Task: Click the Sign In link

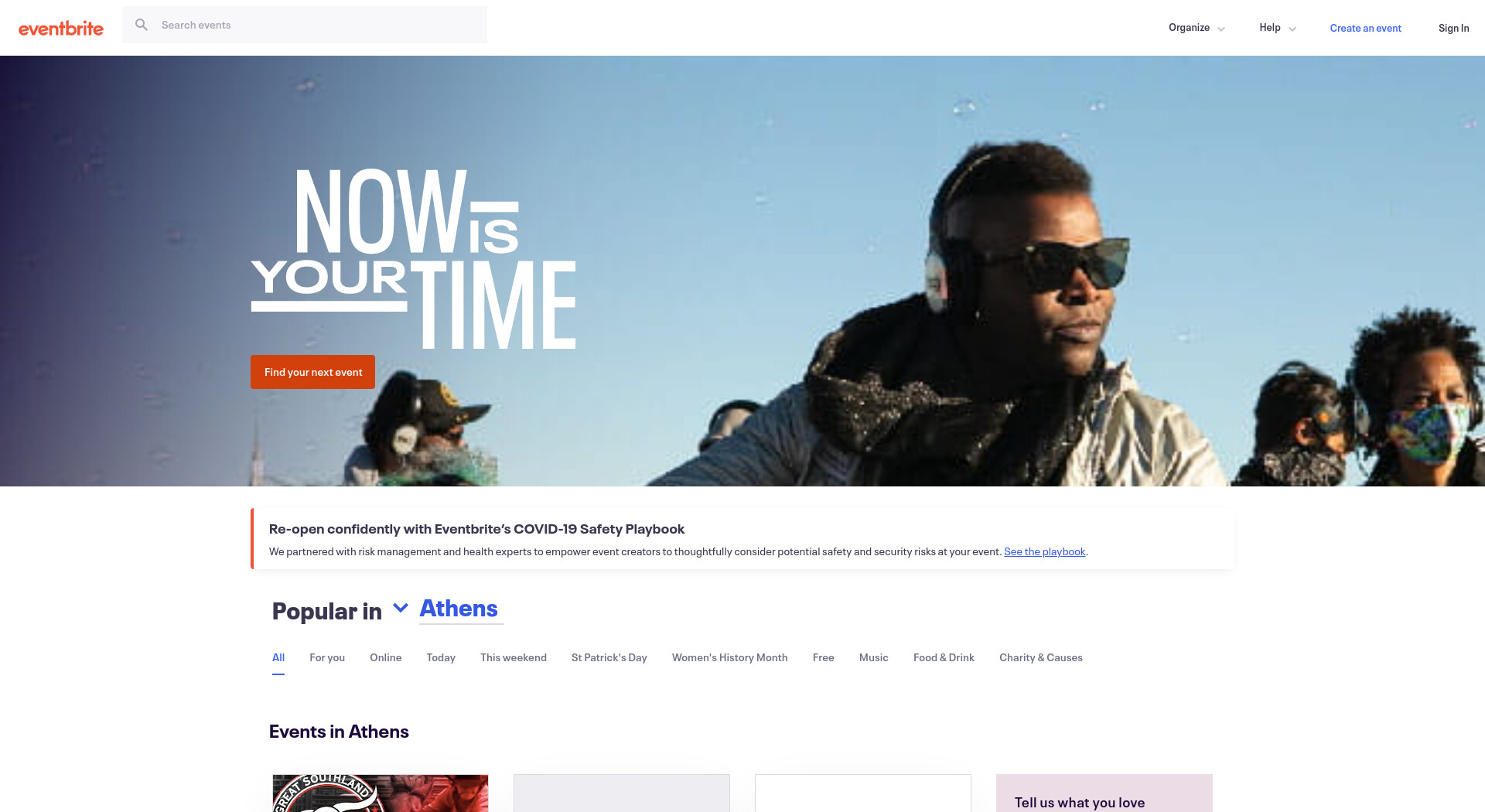Action: tap(1453, 28)
